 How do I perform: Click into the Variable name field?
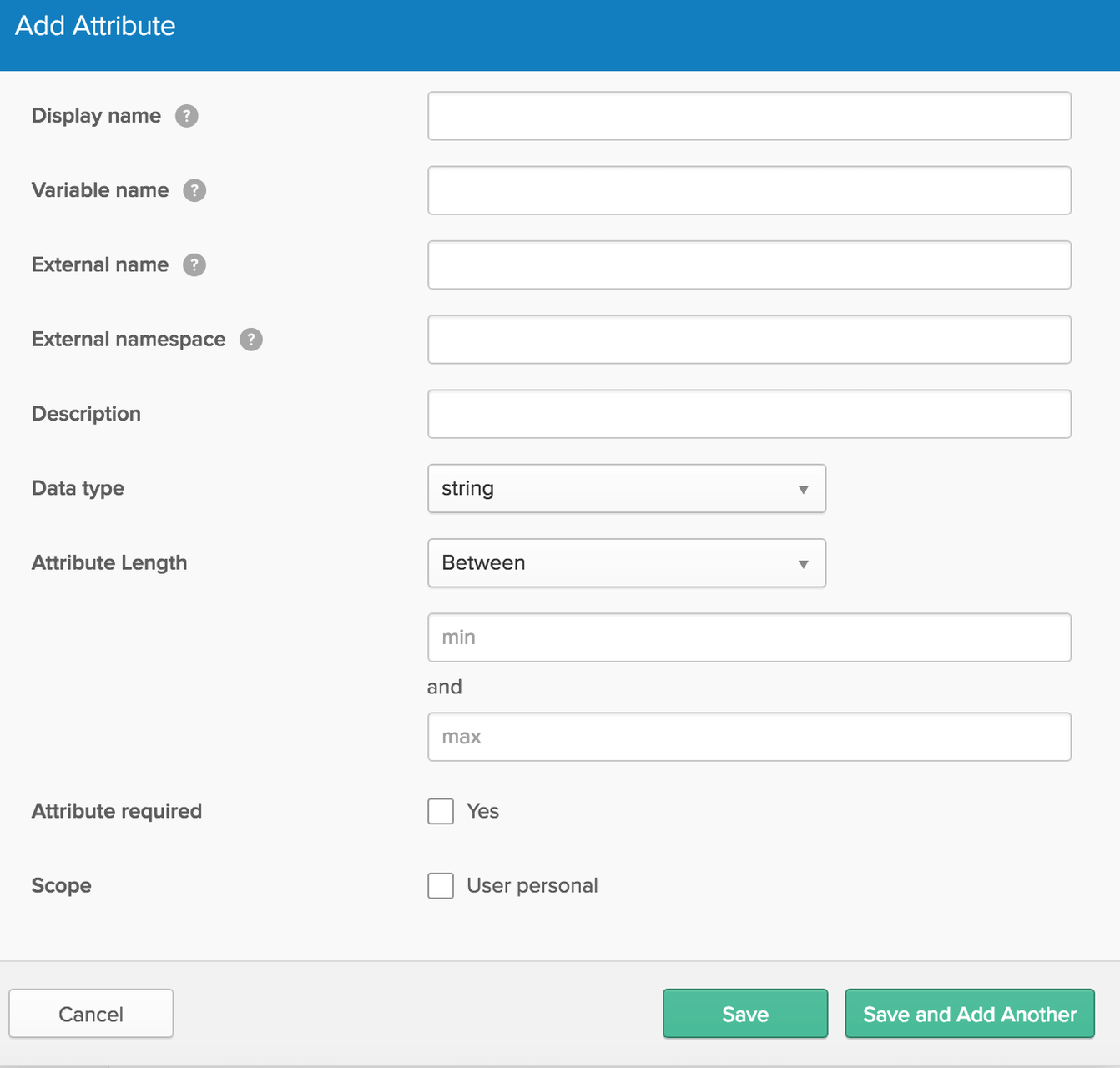pos(749,190)
